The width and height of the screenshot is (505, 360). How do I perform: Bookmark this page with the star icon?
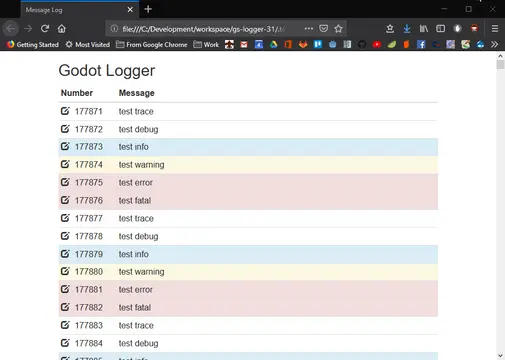(338, 29)
